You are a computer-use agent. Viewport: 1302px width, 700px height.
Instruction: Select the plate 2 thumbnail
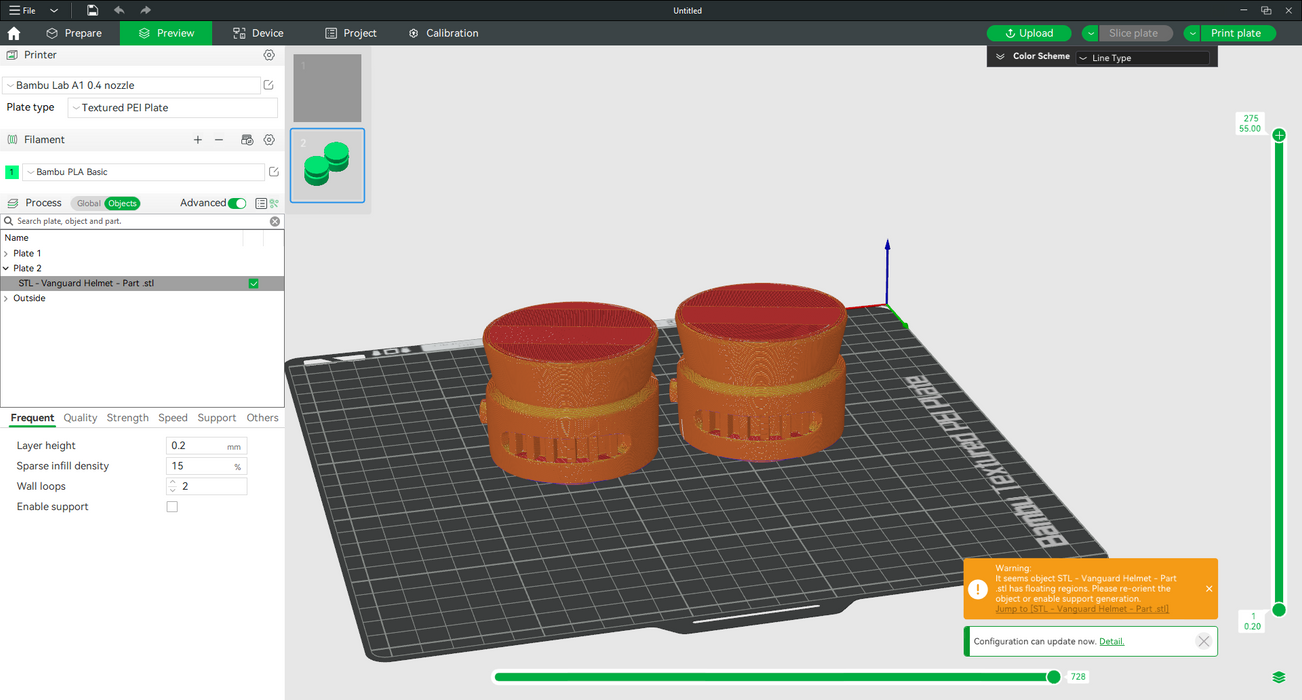327,165
